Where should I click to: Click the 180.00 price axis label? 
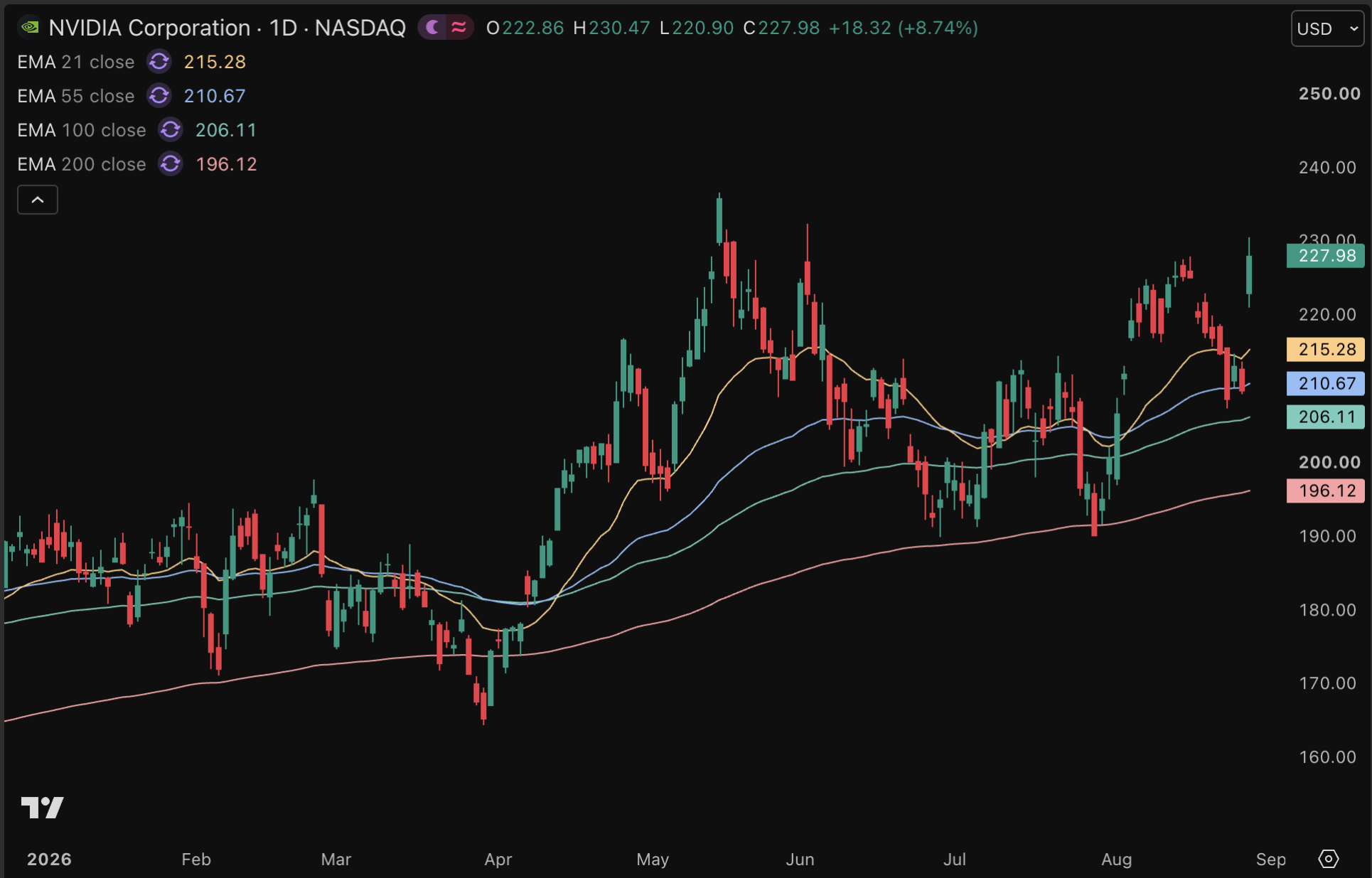pos(1327,610)
